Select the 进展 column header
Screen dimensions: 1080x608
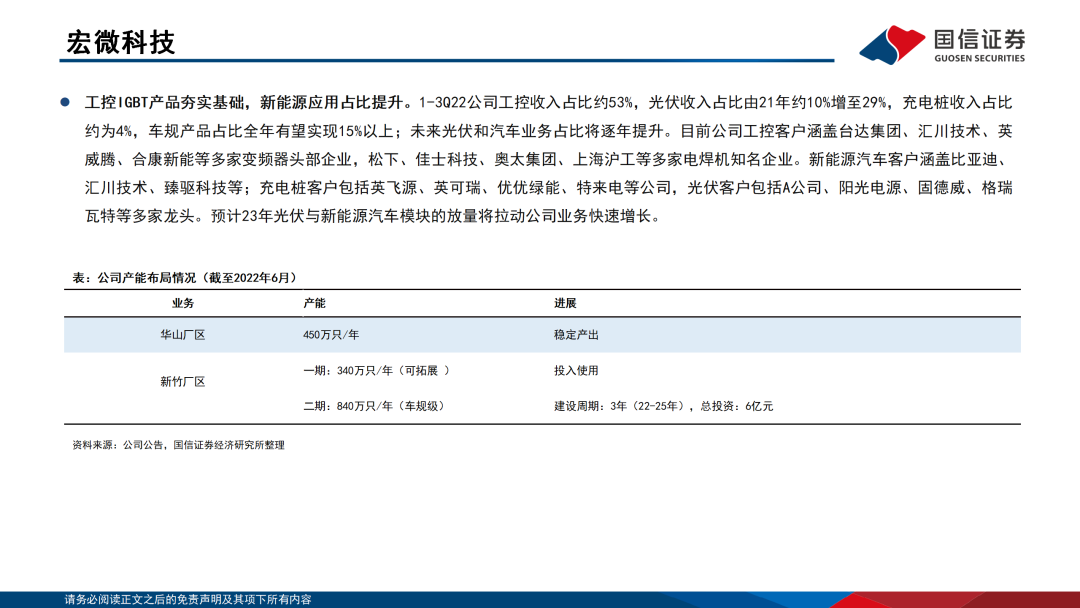click(x=565, y=303)
